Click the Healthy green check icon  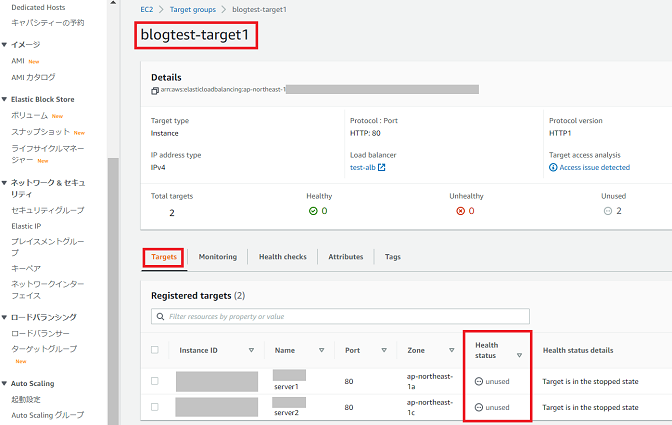(x=313, y=211)
